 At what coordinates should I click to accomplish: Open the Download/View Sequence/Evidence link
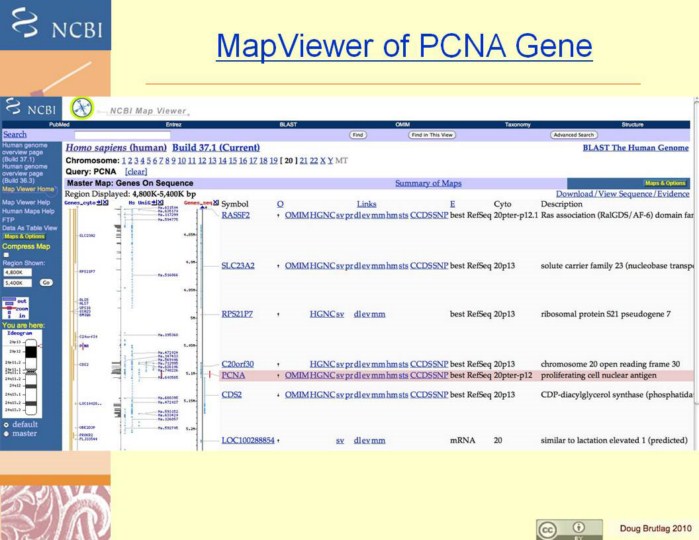(x=622, y=194)
